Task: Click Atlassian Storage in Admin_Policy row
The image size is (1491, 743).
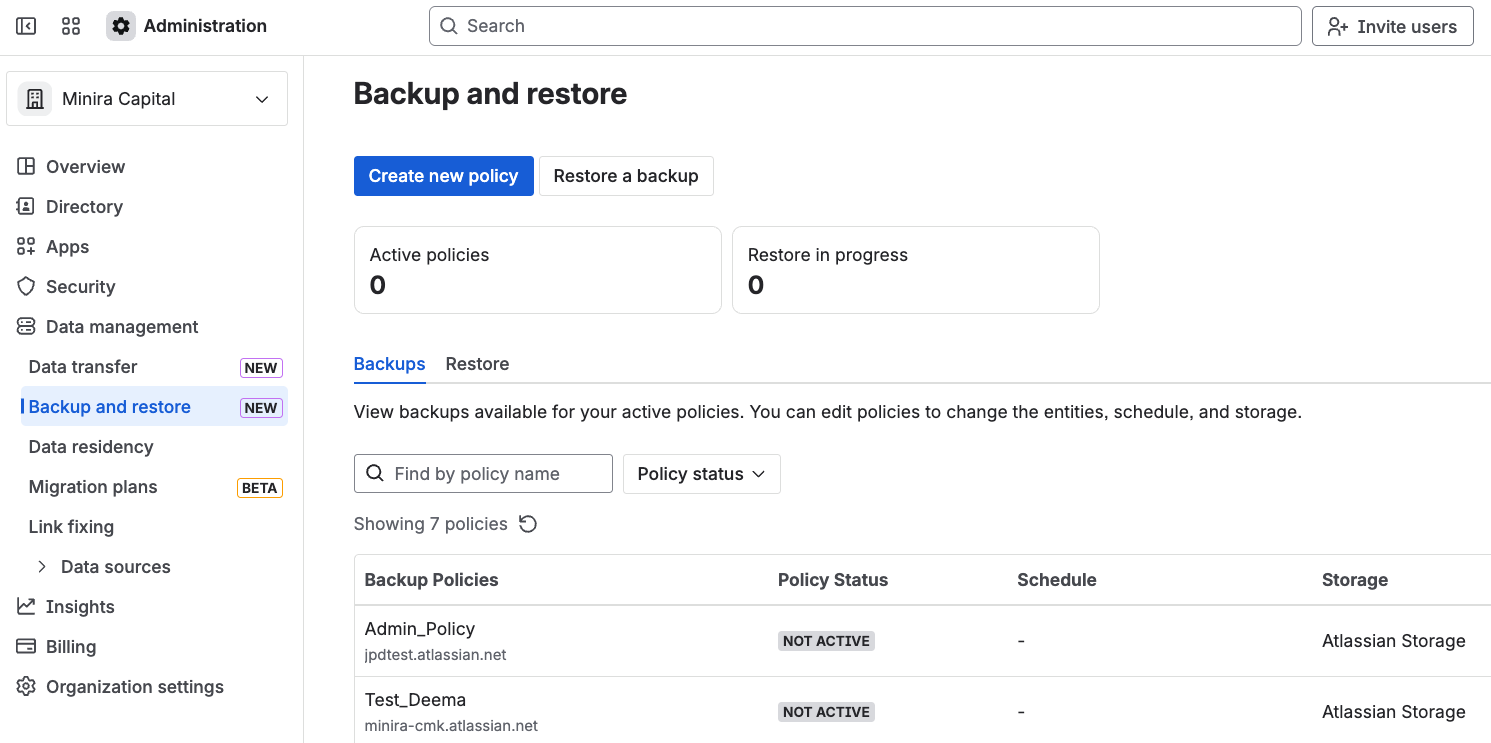Action: coord(1394,641)
